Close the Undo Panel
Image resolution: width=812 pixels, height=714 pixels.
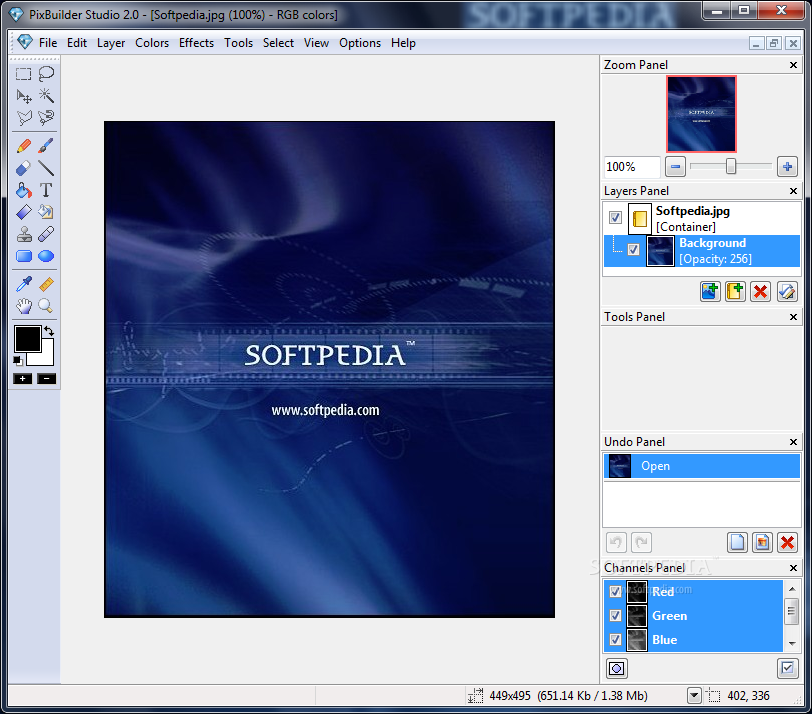[793, 442]
